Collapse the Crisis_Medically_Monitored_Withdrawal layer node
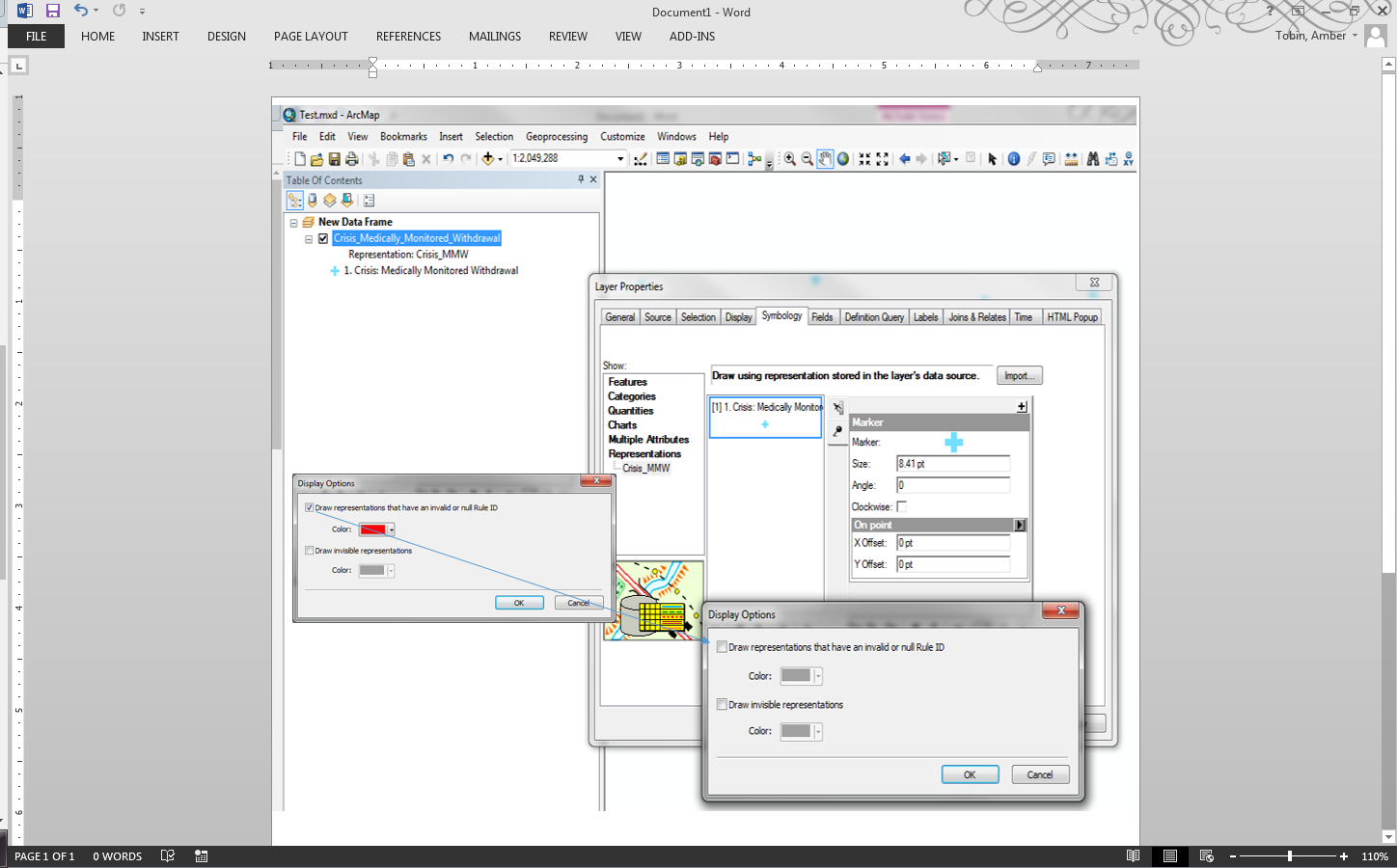Screen dimensions: 1397x868 [x=309, y=239]
